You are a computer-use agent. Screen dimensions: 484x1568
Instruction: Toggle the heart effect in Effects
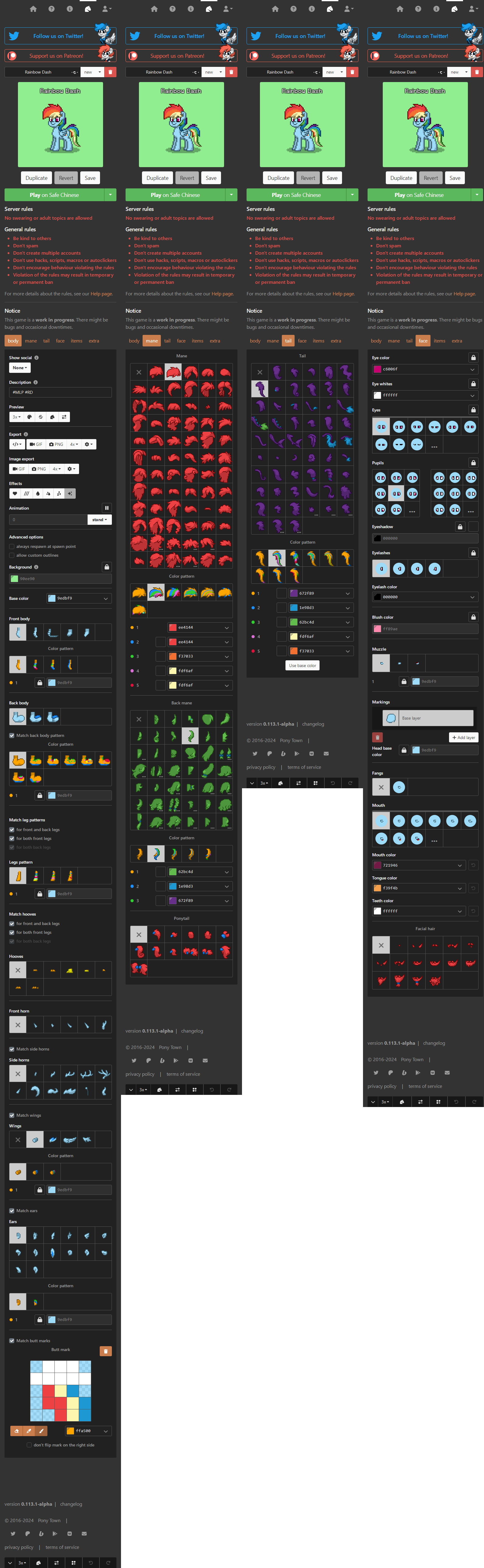(x=15, y=494)
